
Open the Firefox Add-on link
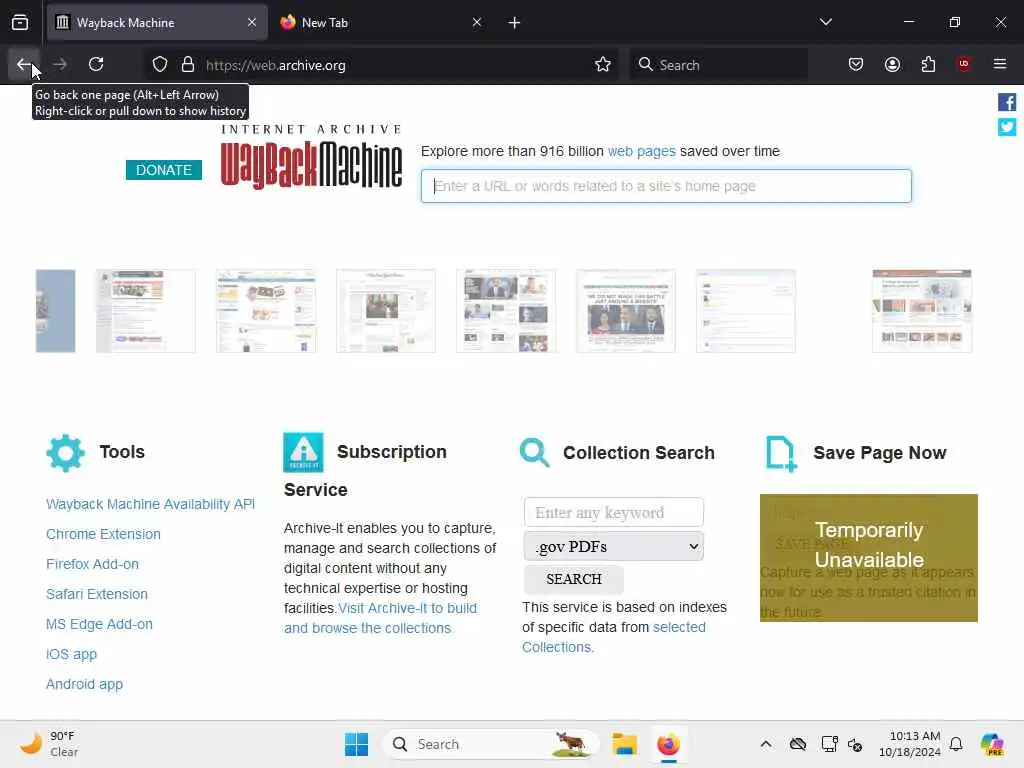pos(92,564)
